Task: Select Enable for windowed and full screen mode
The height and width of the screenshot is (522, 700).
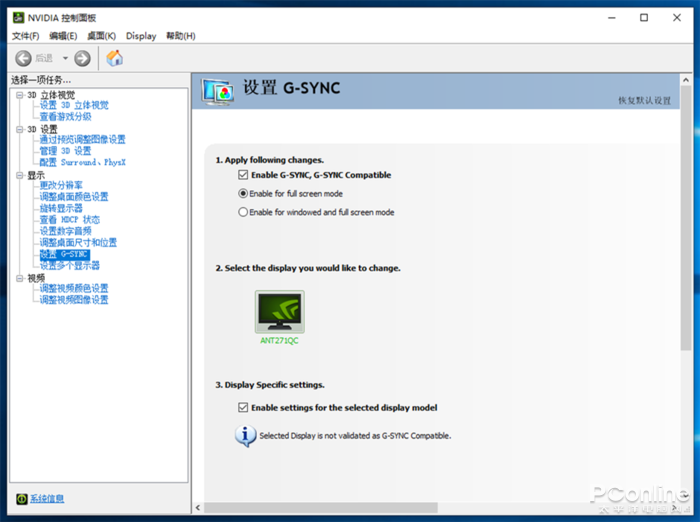Action: (243, 212)
